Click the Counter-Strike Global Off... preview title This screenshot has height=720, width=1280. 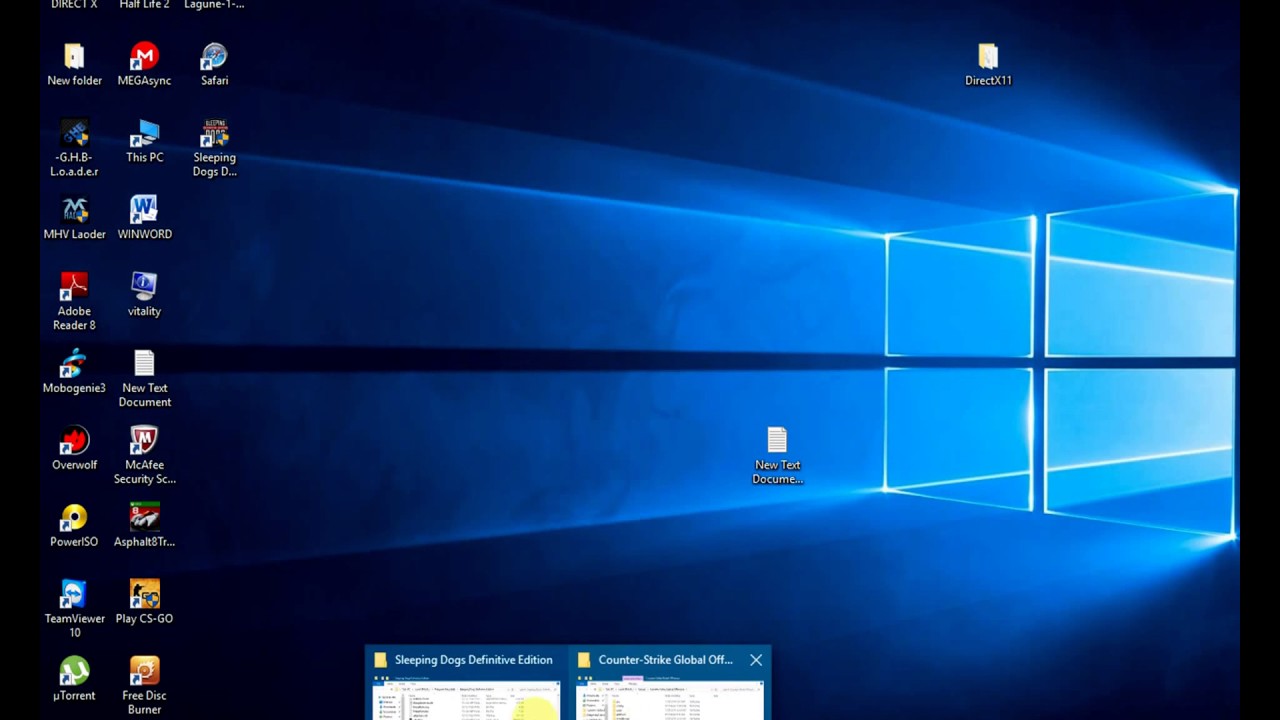pyautogui.click(x=665, y=660)
